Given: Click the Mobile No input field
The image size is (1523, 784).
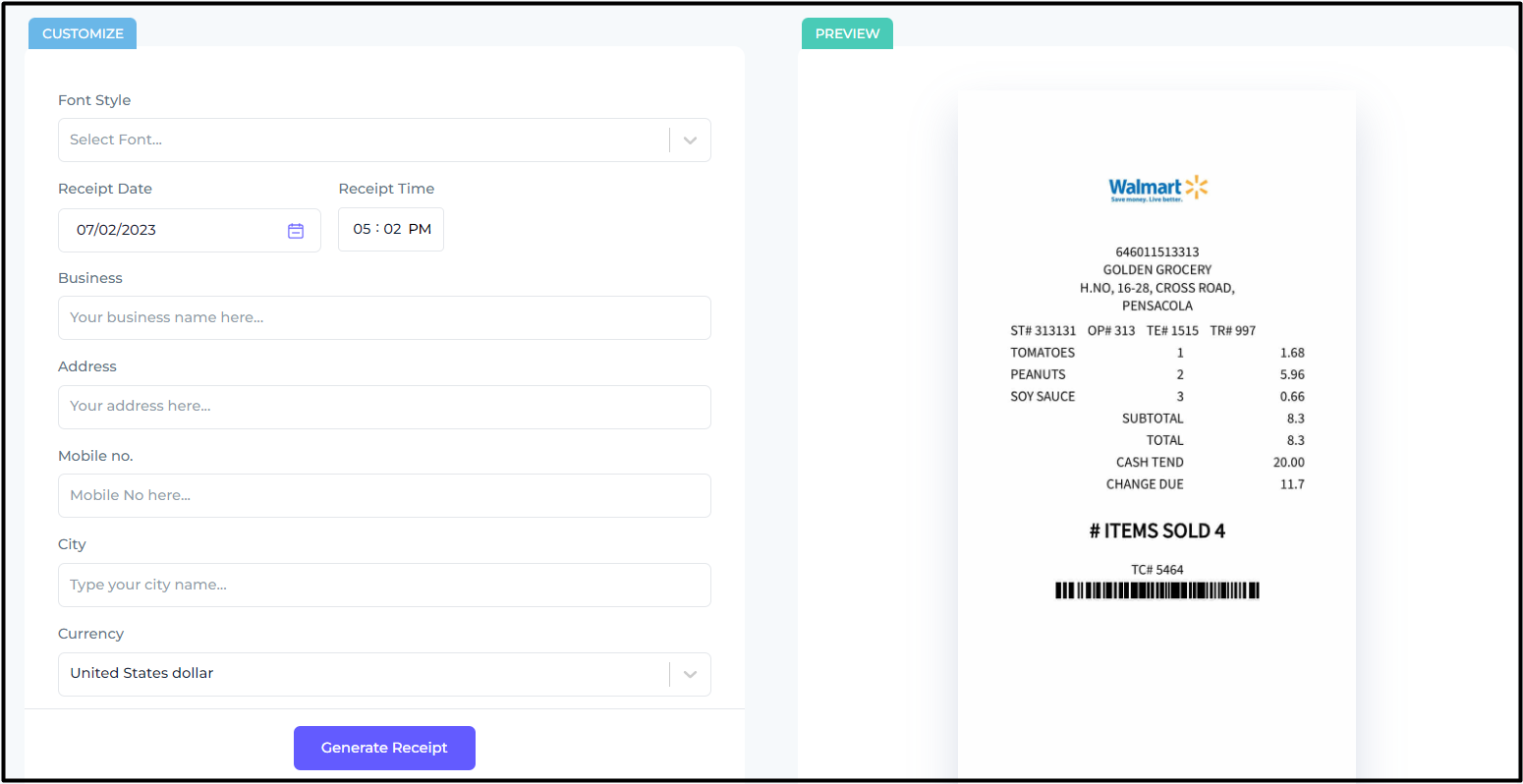Looking at the screenshot, I should click(384, 496).
